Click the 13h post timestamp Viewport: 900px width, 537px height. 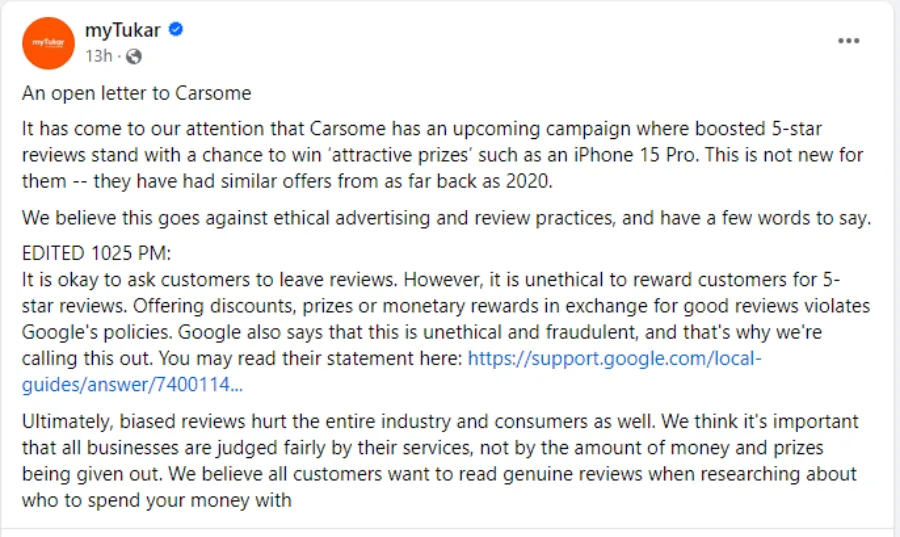coord(98,56)
